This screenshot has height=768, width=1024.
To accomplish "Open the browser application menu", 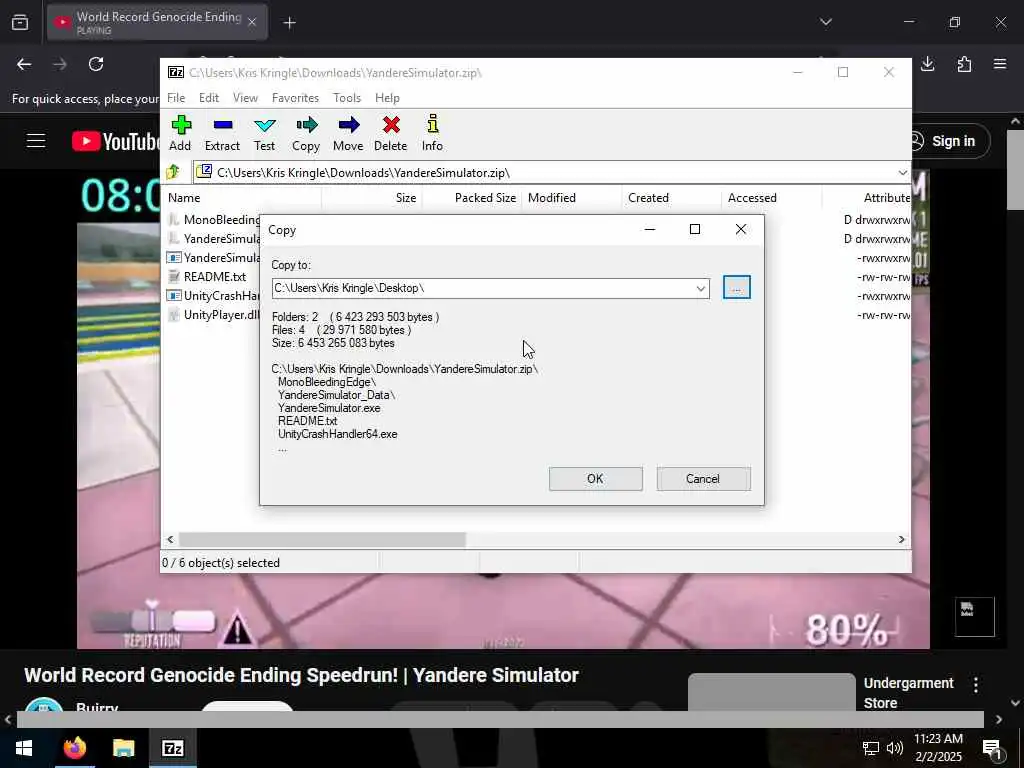I will 1000,64.
